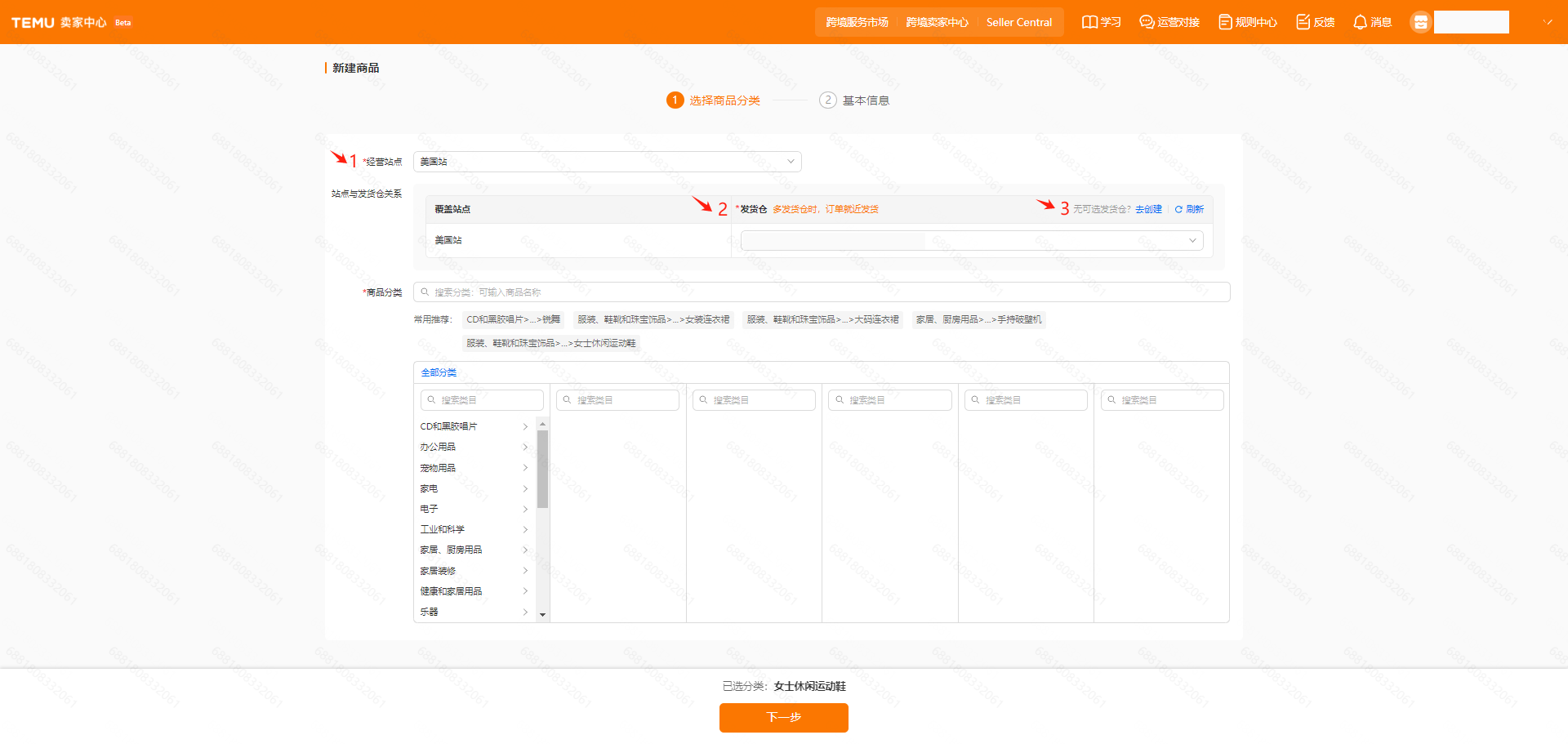
Task: Click the TEMU 卖家中心 logo
Action: click(59, 22)
